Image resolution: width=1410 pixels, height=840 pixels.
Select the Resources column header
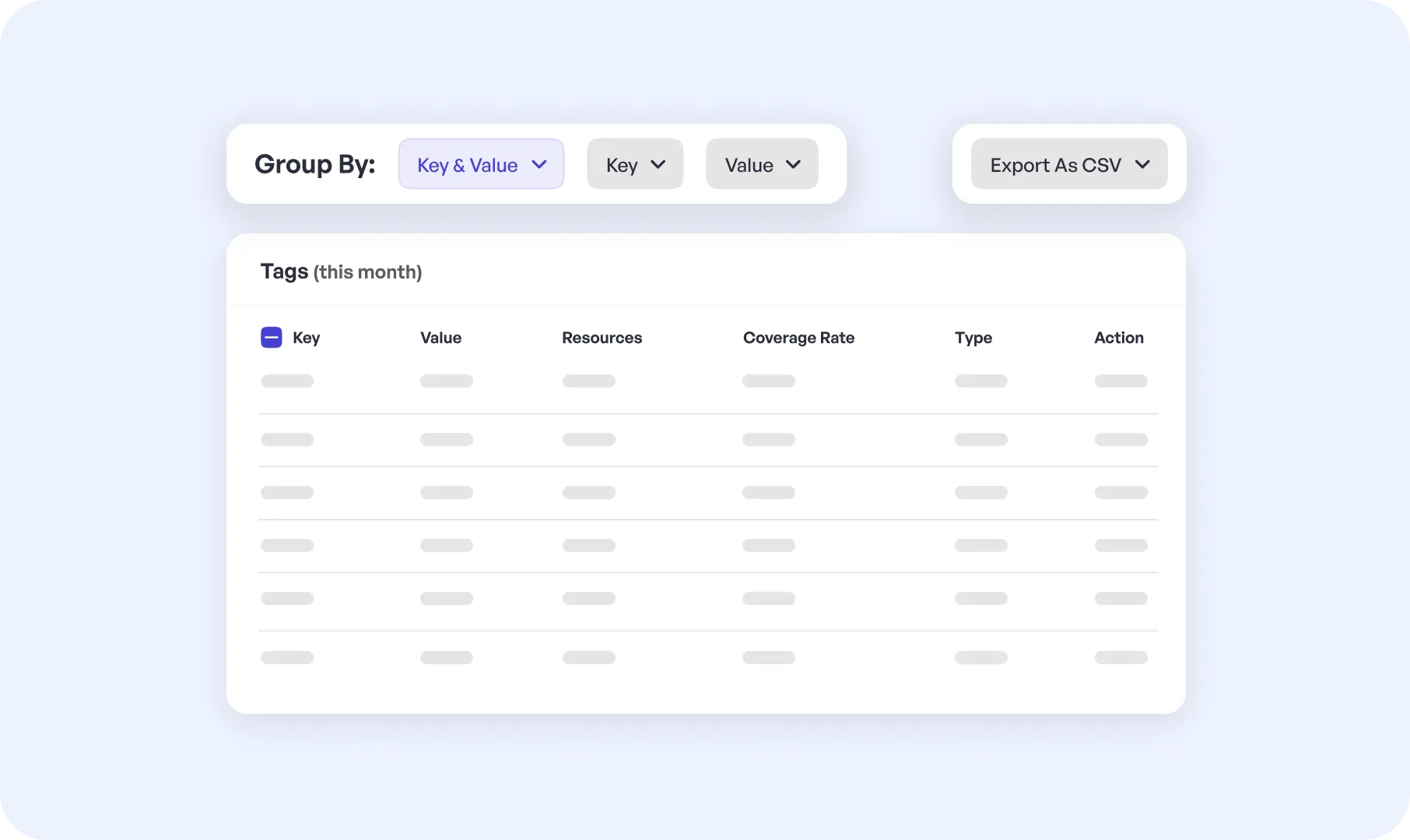tap(602, 338)
